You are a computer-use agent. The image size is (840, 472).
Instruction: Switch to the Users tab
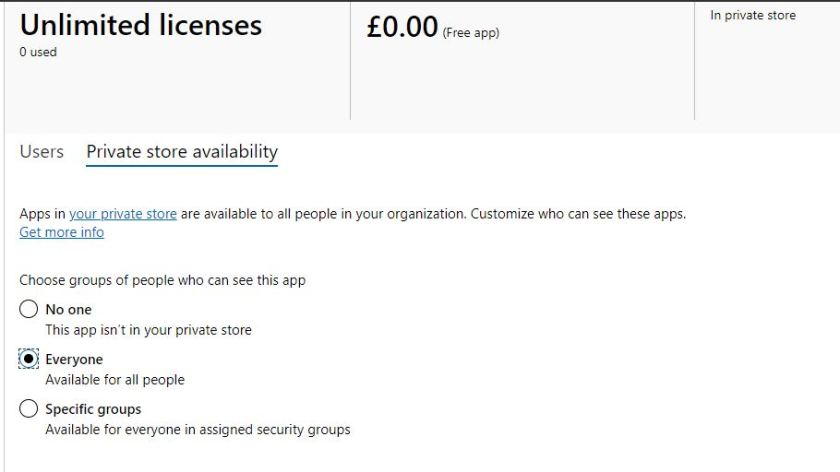pyautogui.click(x=41, y=152)
